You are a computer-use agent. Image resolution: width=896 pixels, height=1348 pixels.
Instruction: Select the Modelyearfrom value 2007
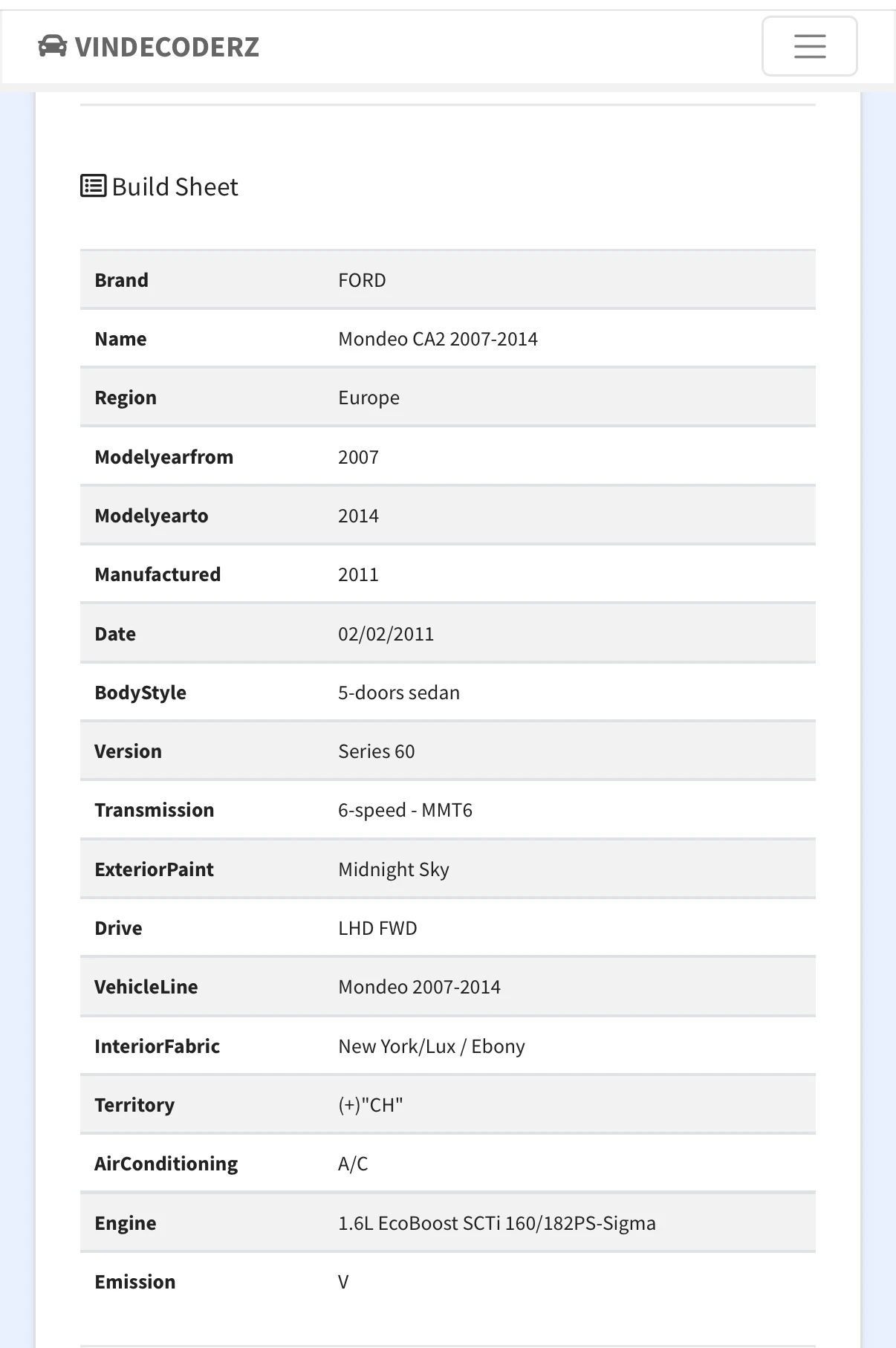click(x=358, y=457)
